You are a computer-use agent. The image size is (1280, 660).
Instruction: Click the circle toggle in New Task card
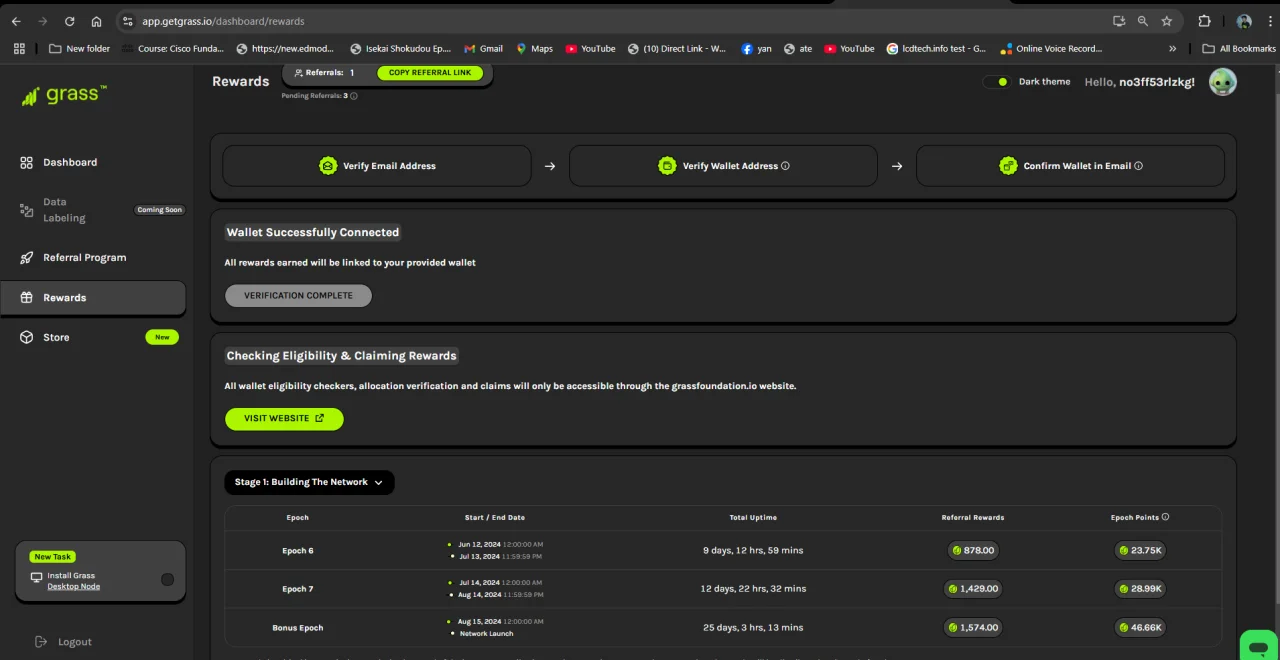(167, 579)
